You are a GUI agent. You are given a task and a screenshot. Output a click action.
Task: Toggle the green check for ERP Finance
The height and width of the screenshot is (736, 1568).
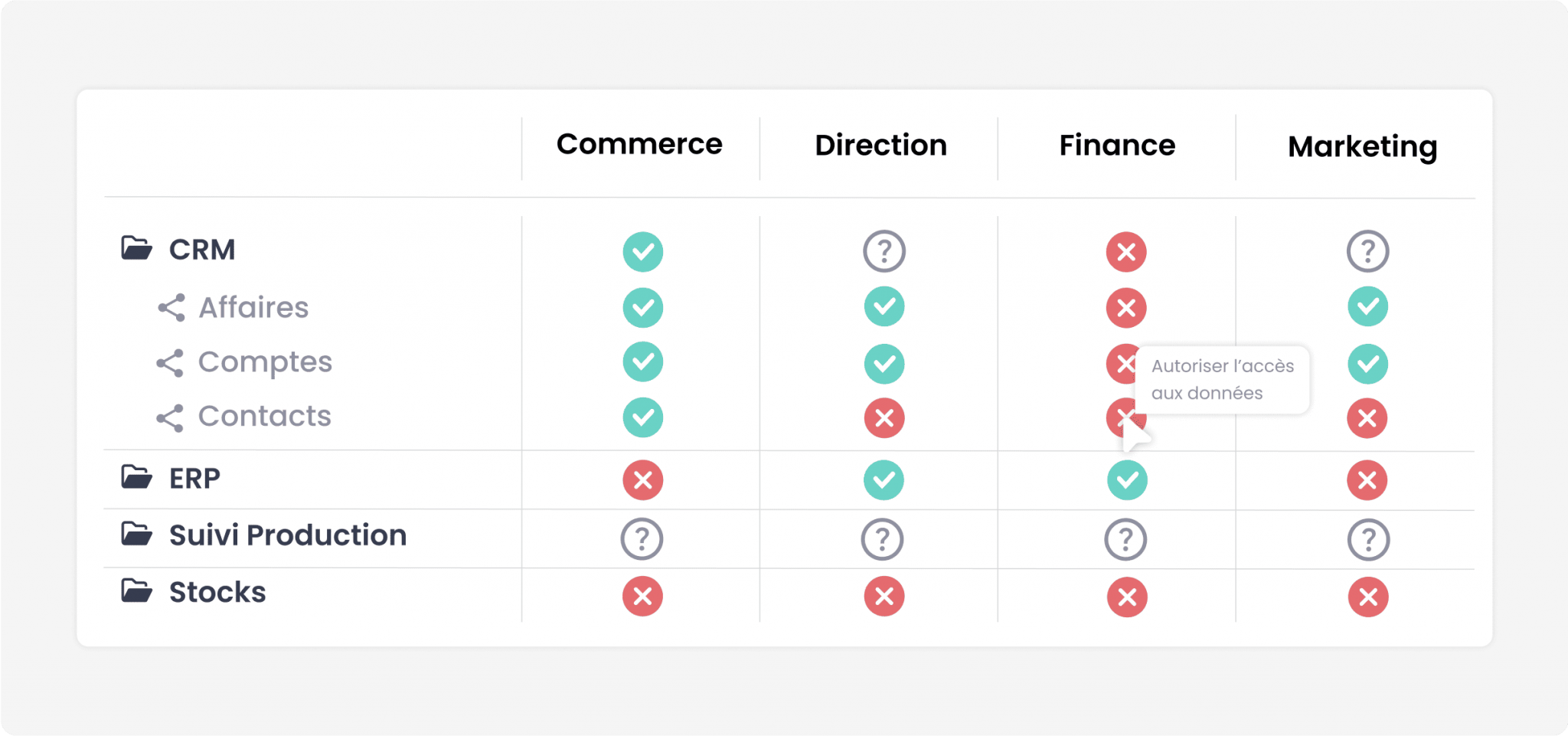[x=1127, y=480]
